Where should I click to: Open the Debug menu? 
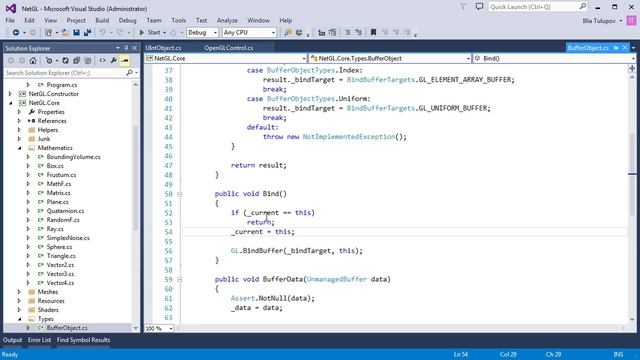pyautogui.click(x=127, y=20)
